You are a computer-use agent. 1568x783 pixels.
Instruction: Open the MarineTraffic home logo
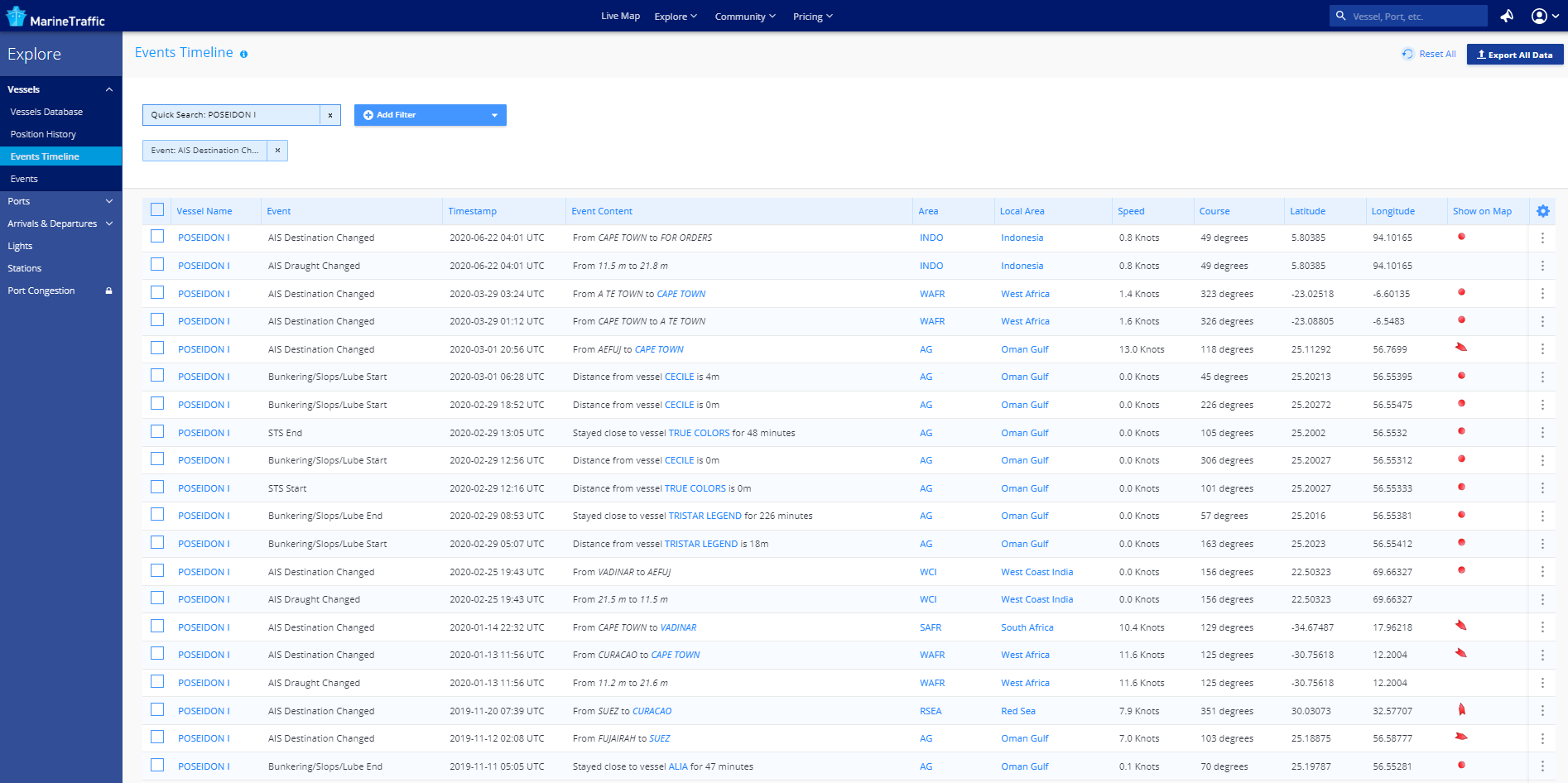click(55, 17)
